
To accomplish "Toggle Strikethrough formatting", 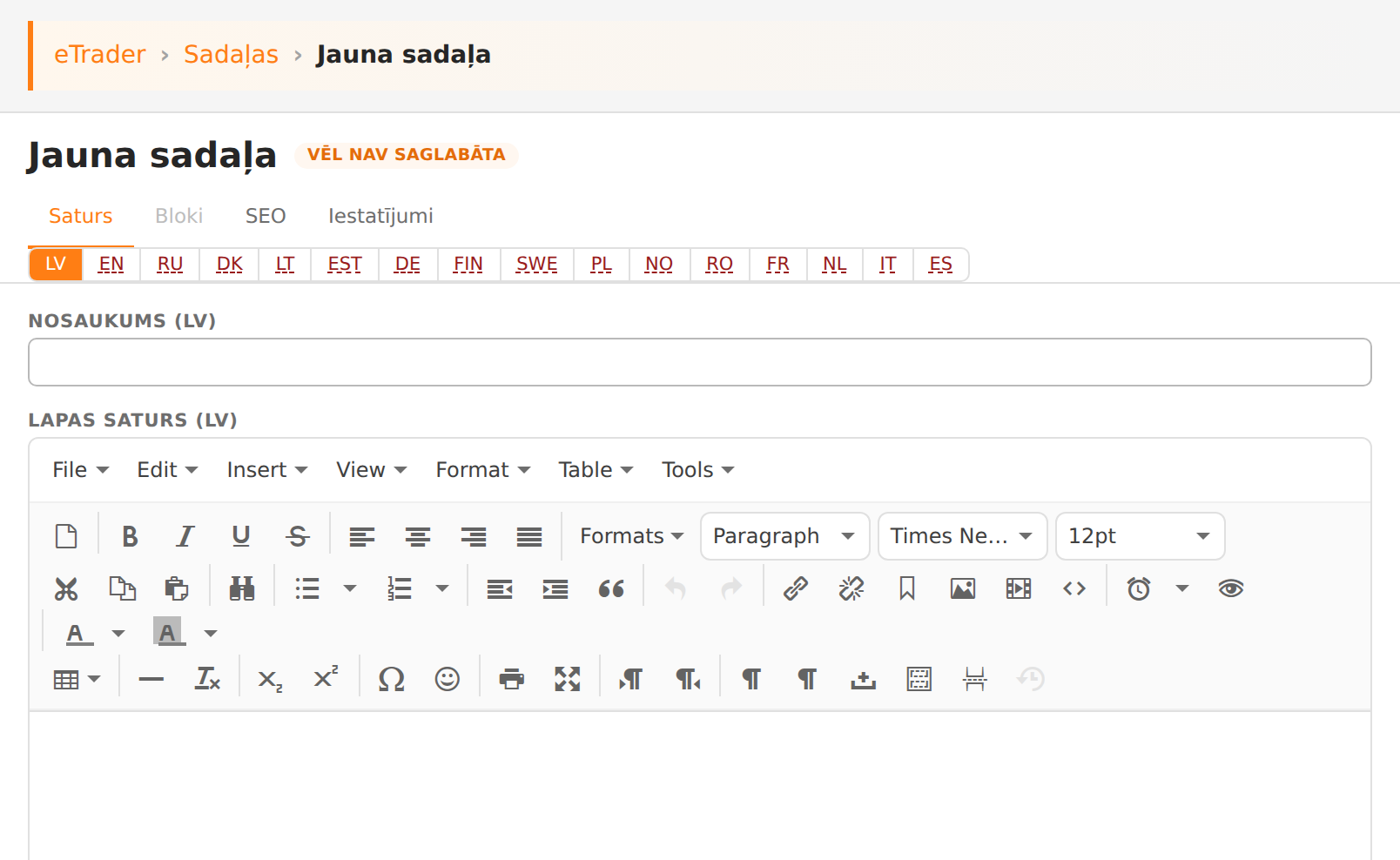I will tap(298, 536).
